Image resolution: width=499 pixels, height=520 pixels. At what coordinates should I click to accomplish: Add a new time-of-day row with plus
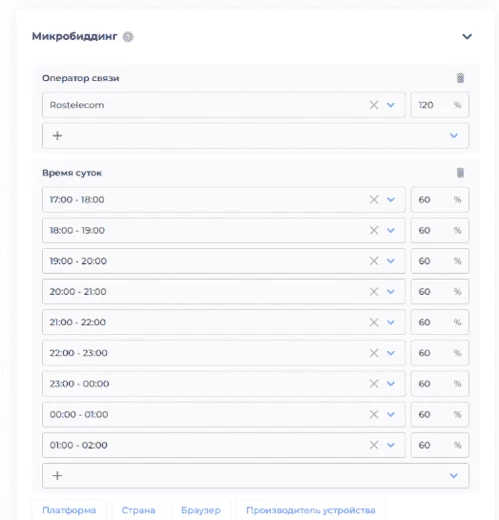click(x=57, y=476)
